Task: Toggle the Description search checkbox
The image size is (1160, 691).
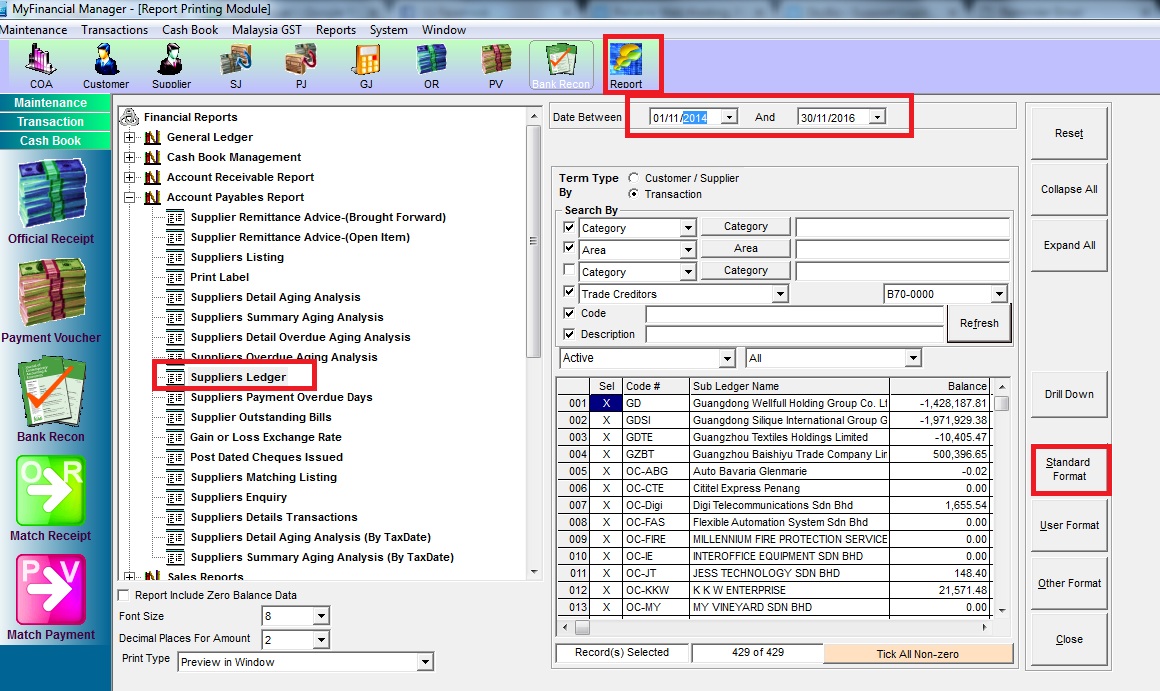Action: [x=570, y=334]
